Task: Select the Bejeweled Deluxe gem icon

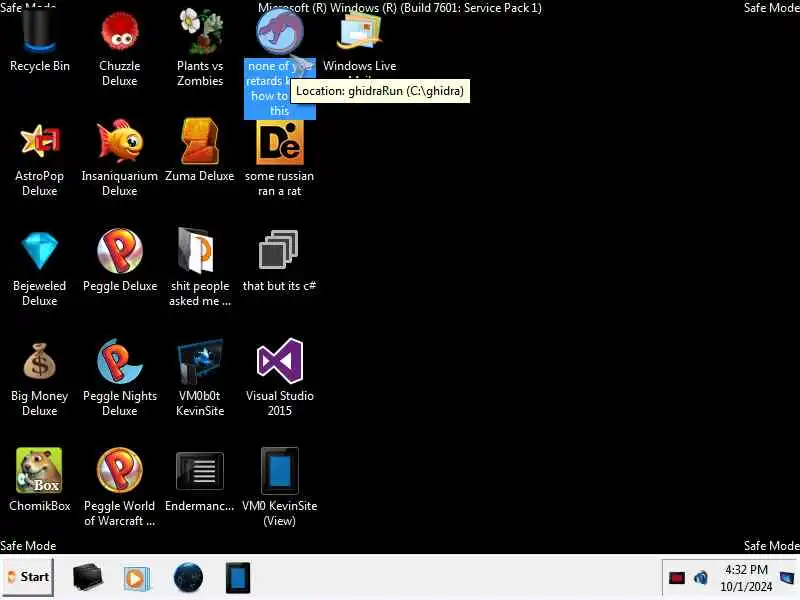Action: [x=39, y=251]
